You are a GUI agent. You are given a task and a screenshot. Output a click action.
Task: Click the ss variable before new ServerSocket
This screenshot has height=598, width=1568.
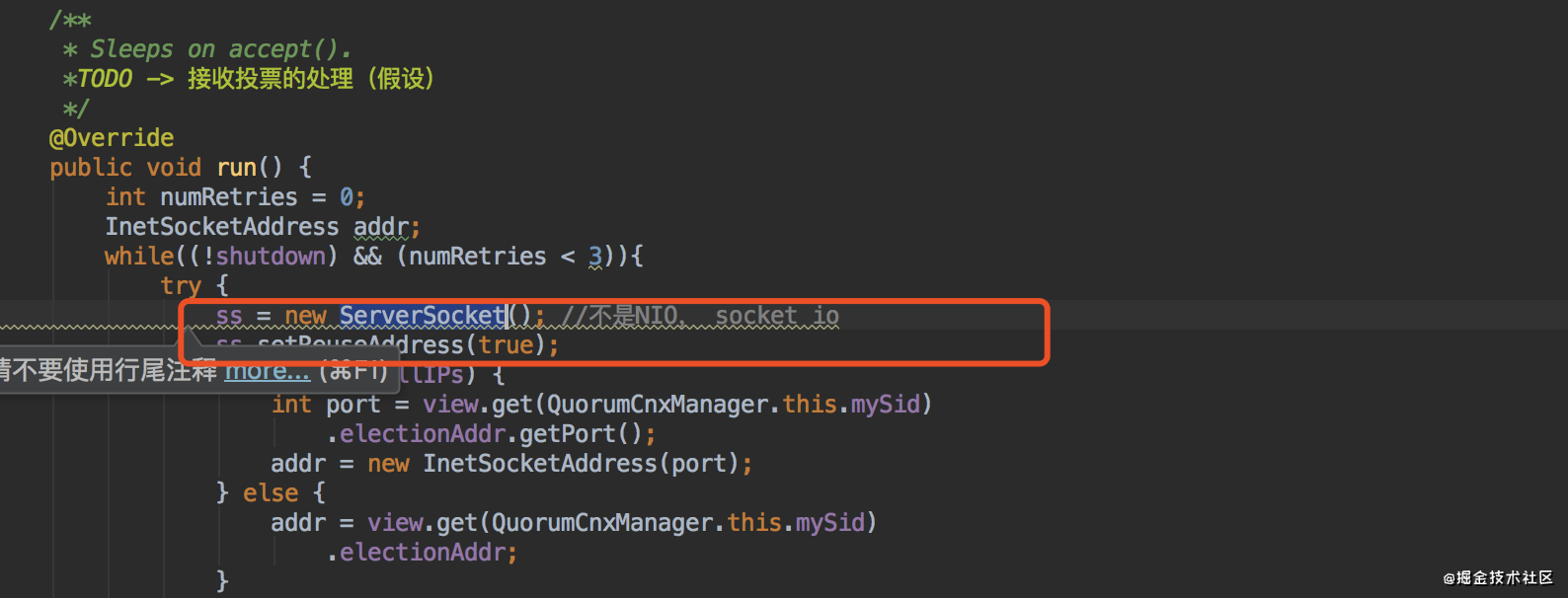point(229,316)
